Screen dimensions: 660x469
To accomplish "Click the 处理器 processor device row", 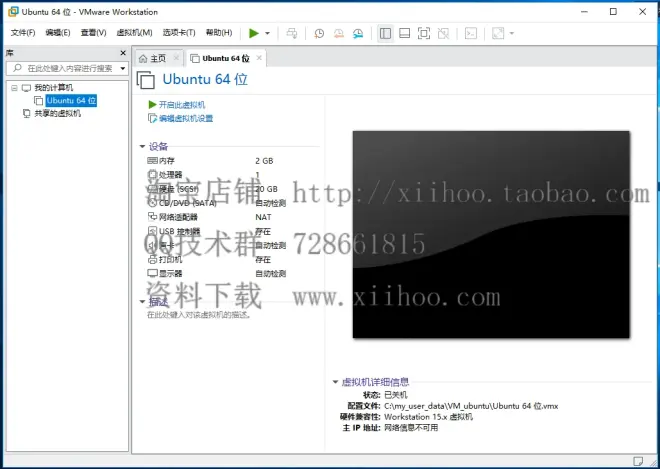I will tap(217, 175).
